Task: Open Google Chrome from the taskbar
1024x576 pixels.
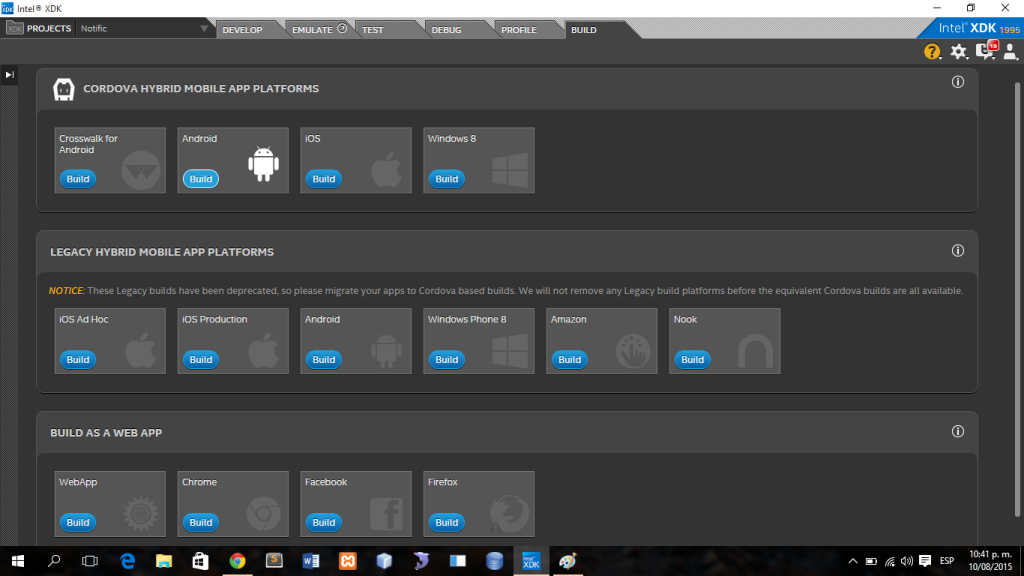Action: click(237, 561)
